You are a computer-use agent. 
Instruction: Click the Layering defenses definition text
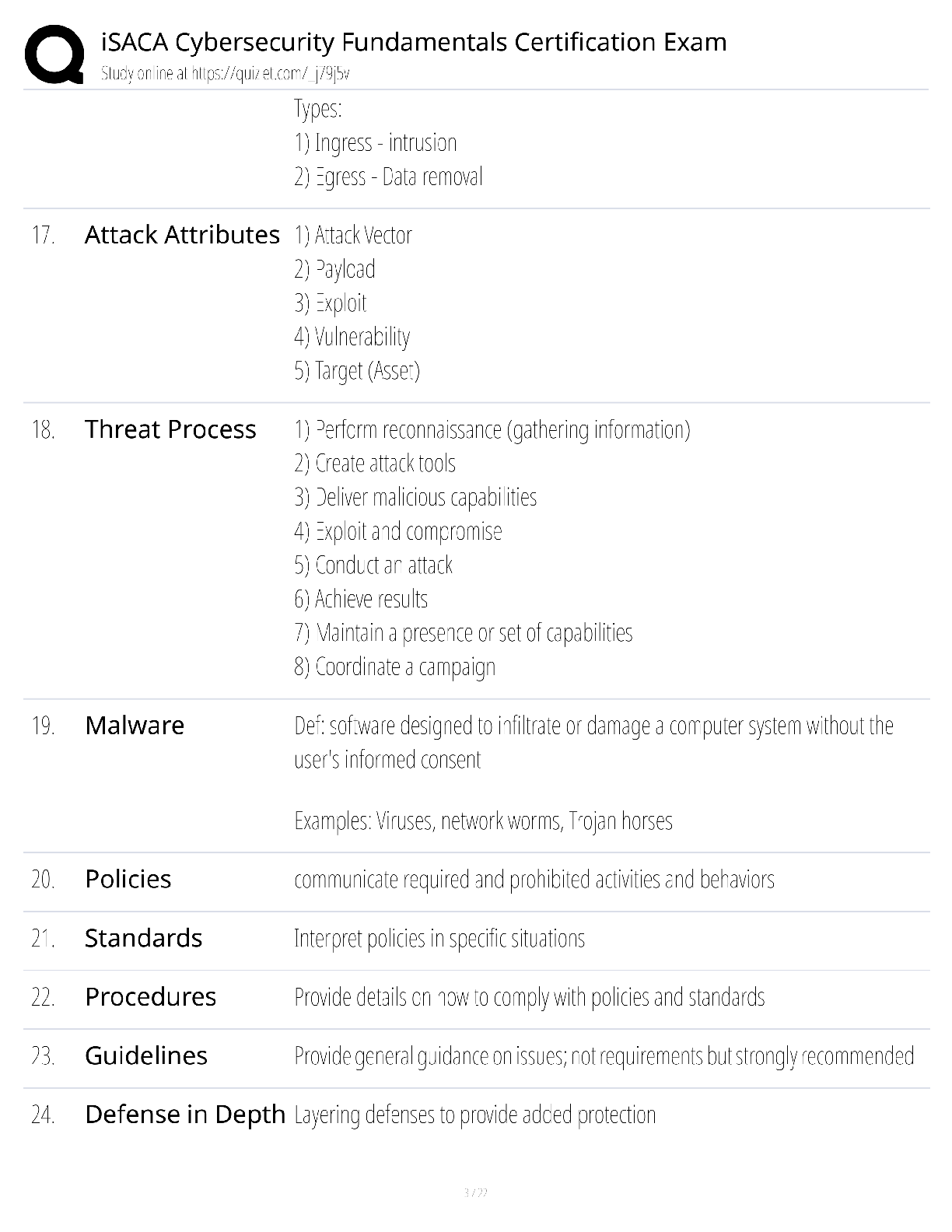pos(475,1115)
